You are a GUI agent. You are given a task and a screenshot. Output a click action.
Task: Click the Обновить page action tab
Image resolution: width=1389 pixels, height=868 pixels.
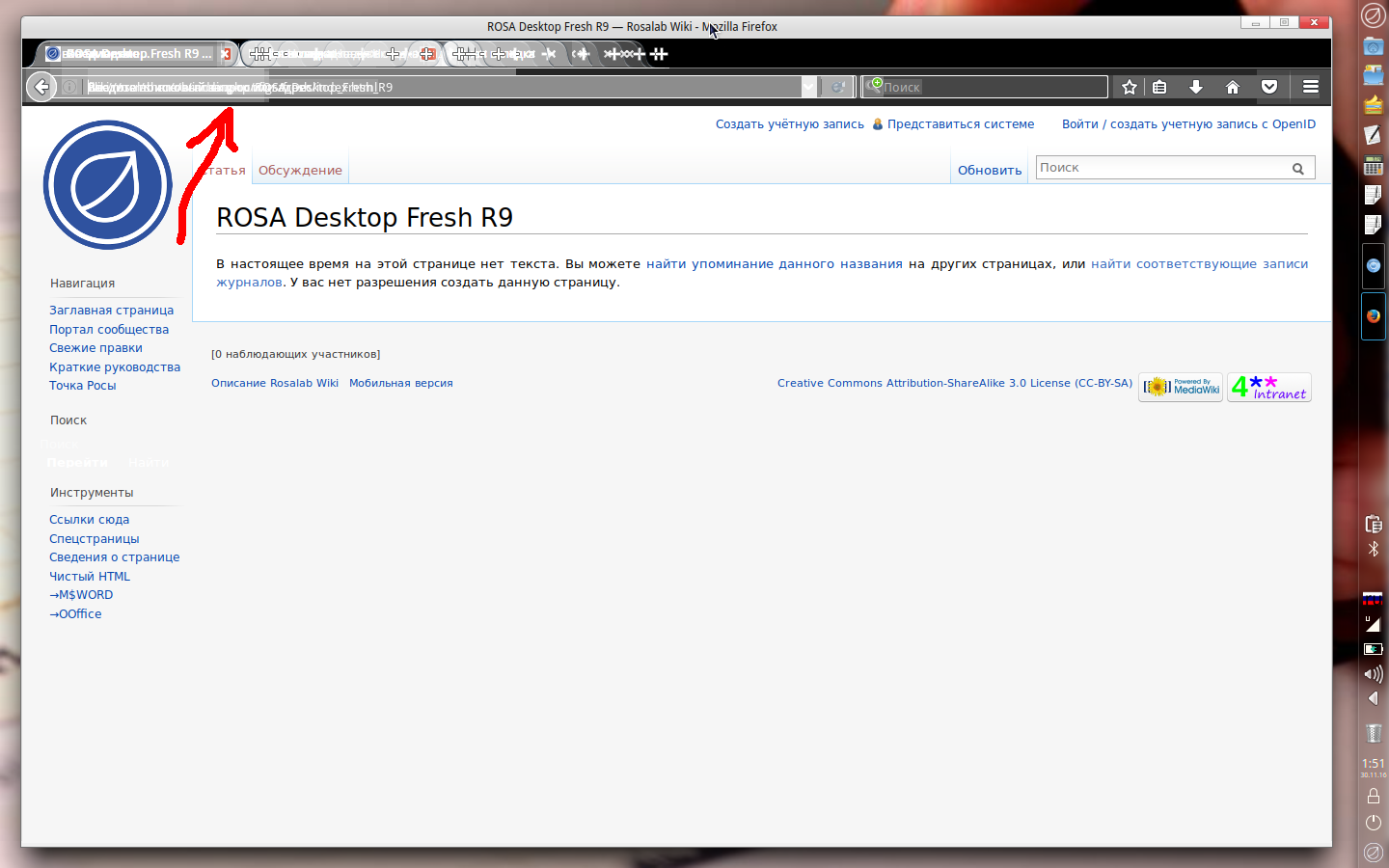coord(990,171)
